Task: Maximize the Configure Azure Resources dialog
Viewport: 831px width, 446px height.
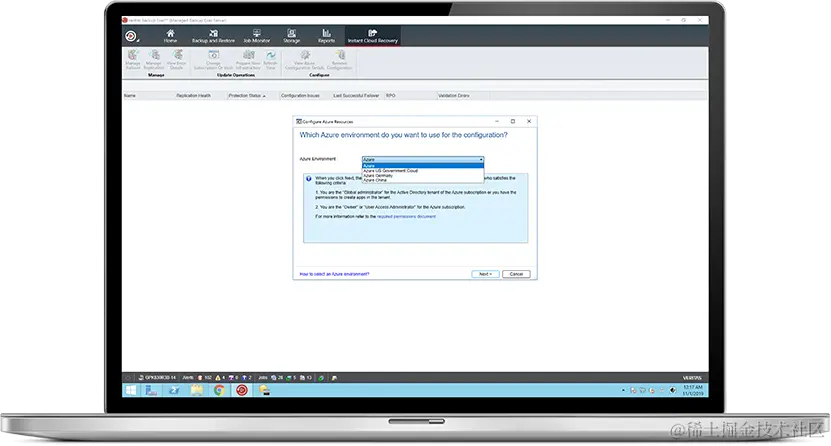Action: tap(512, 121)
